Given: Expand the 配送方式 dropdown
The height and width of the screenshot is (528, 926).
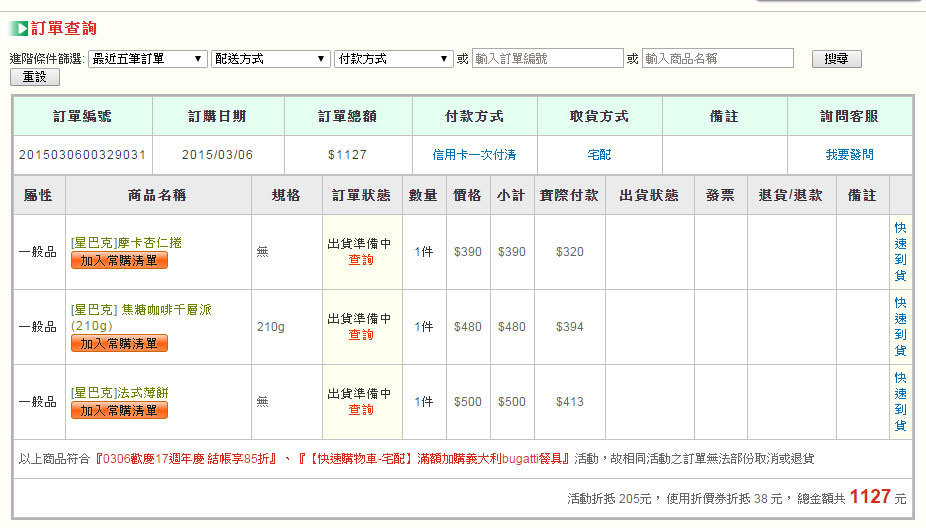Looking at the screenshot, I should [270, 59].
